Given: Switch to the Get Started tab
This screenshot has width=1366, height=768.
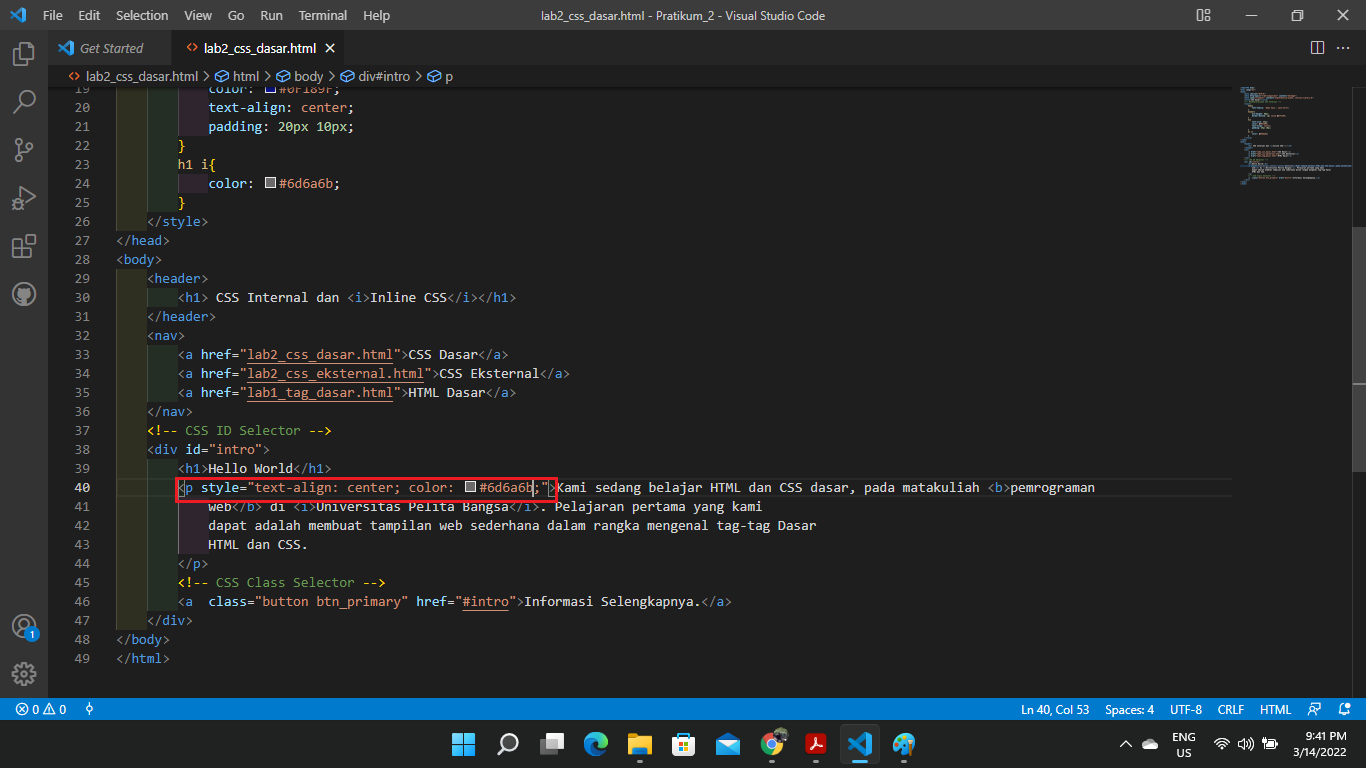Looking at the screenshot, I should click(x=110, y=48).
